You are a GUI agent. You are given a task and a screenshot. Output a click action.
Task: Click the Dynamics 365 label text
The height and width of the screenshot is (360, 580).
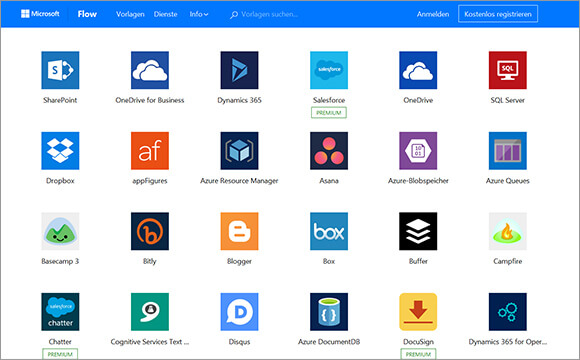239,100
